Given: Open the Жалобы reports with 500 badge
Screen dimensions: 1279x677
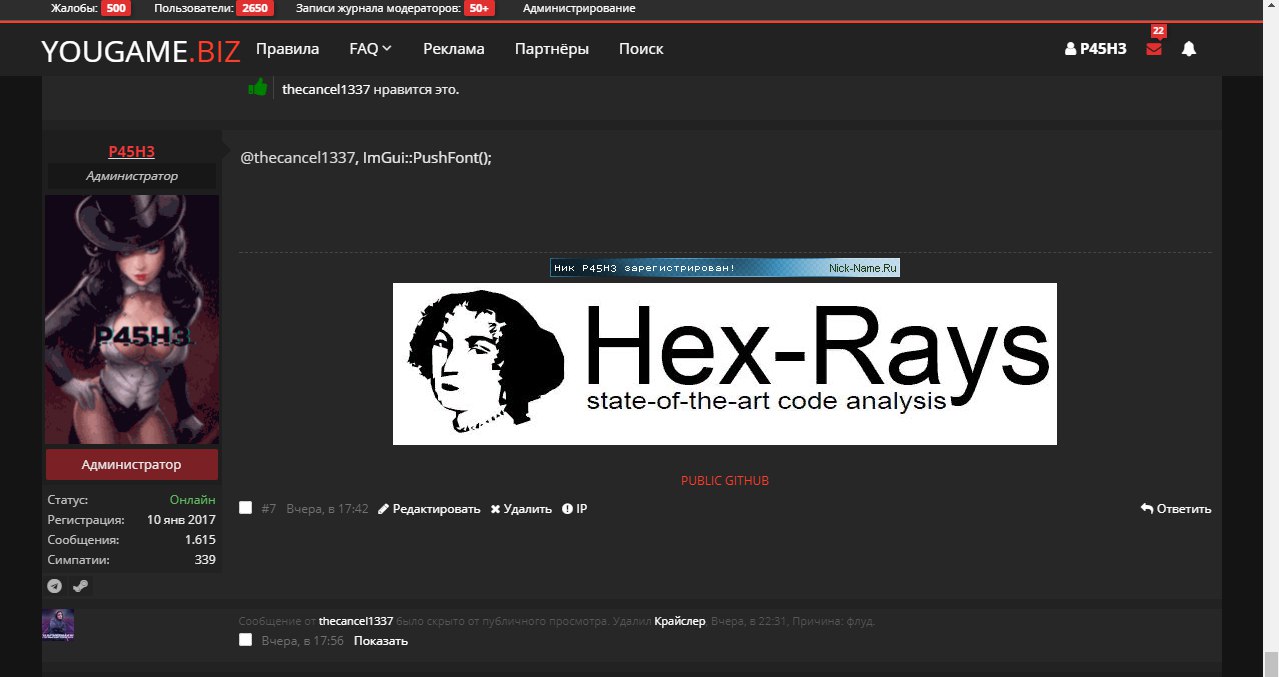Looking at the screenshot, I should (x=90, y=8).
